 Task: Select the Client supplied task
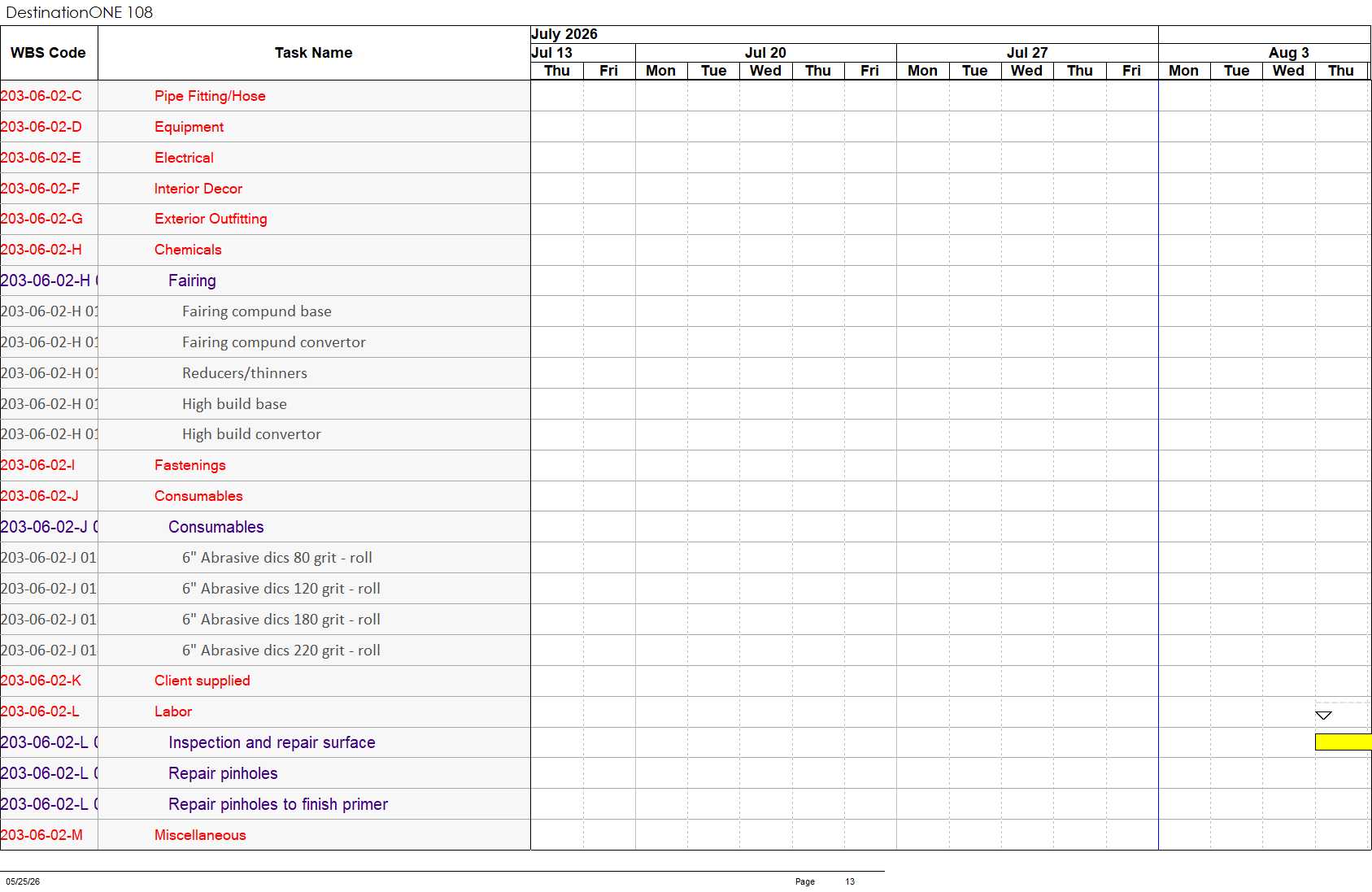[x=203, y=681]
